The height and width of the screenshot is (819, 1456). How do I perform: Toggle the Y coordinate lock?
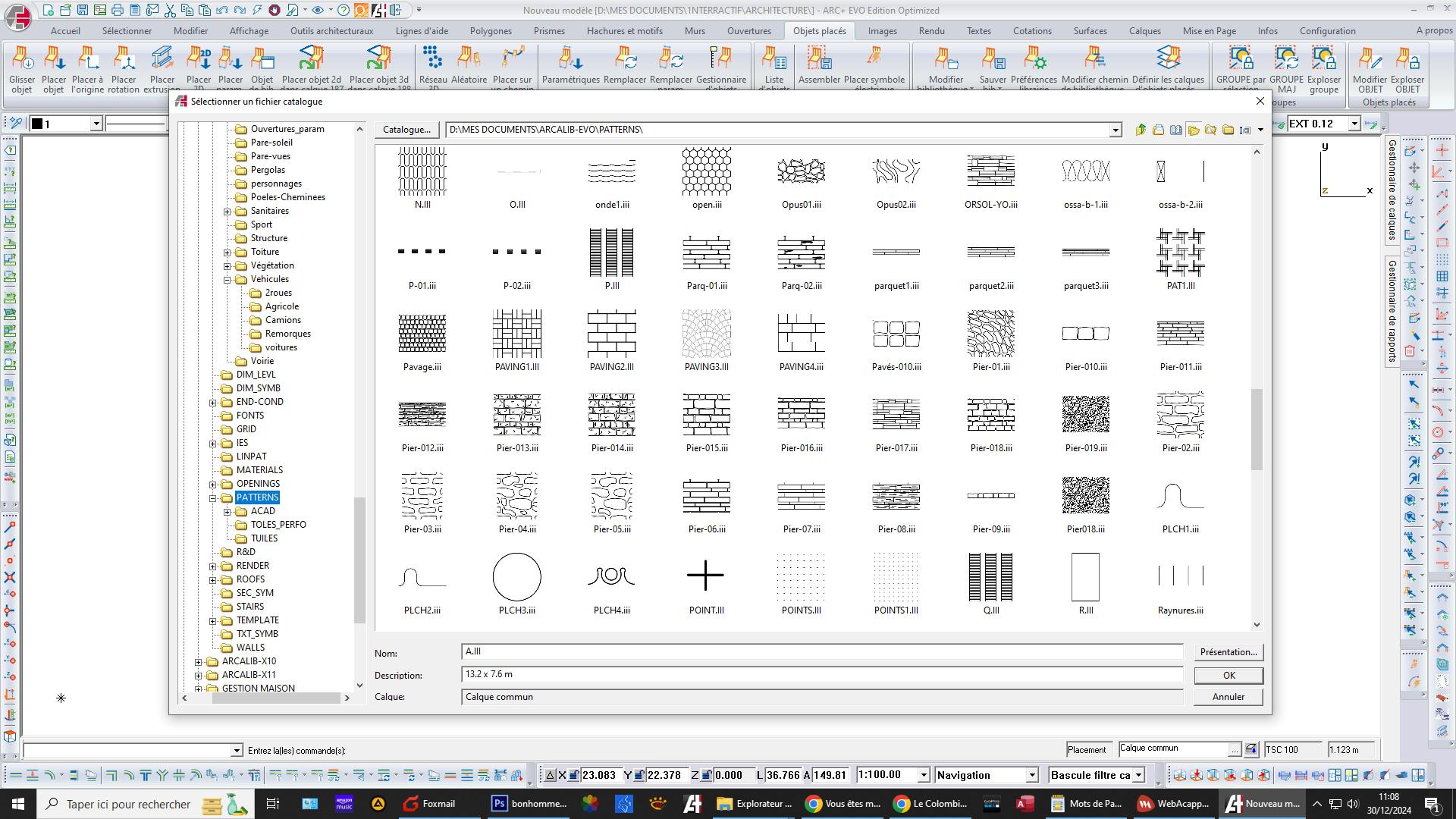click(639, 775)
